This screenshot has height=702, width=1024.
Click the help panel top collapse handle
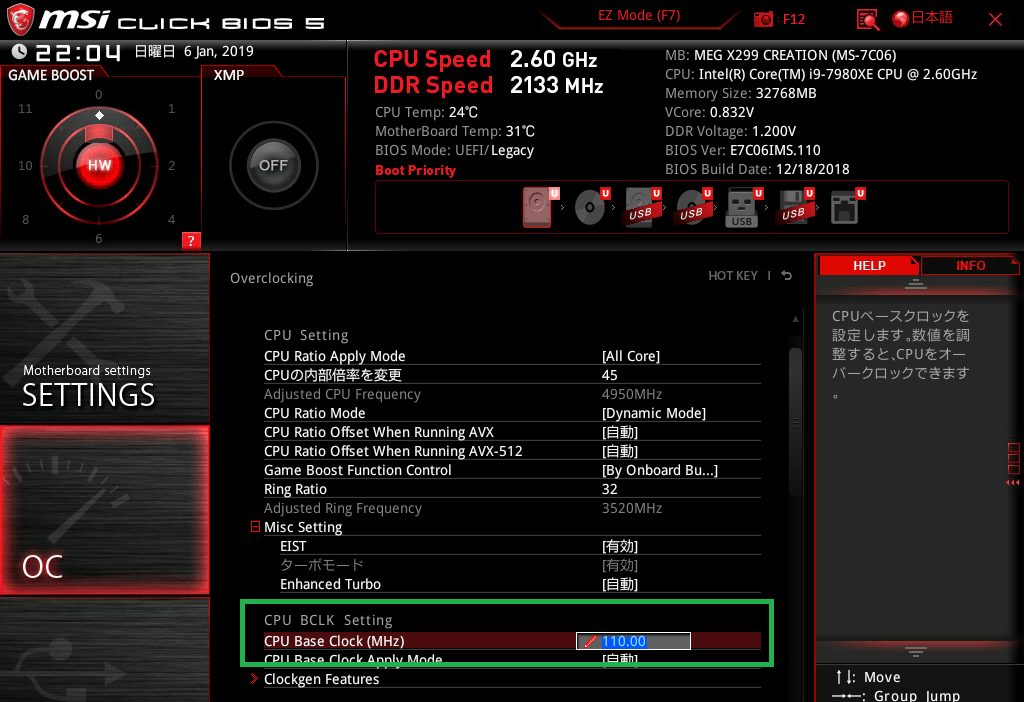pos(916,284)
